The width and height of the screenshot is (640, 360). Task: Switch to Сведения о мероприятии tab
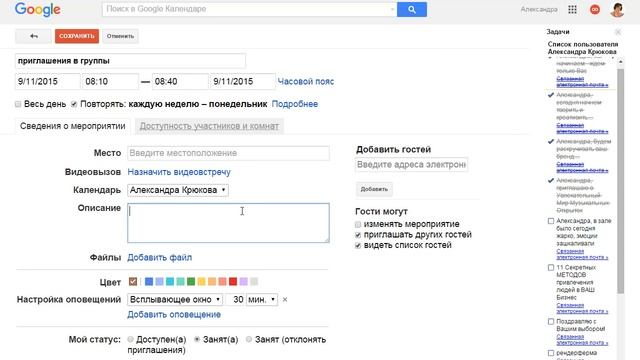click(x=73, y=126)
